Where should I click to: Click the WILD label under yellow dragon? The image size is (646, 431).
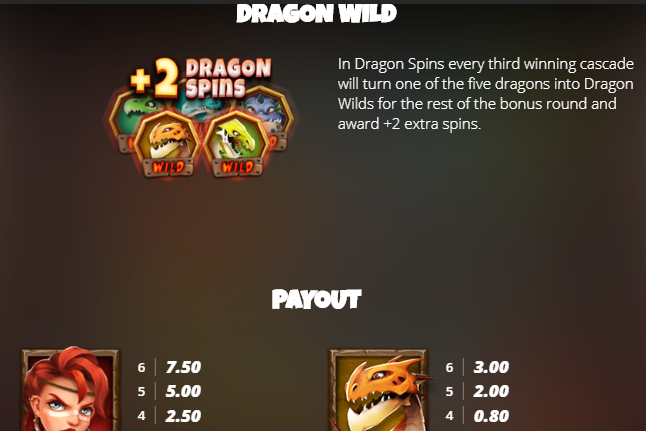pos(237,167)
